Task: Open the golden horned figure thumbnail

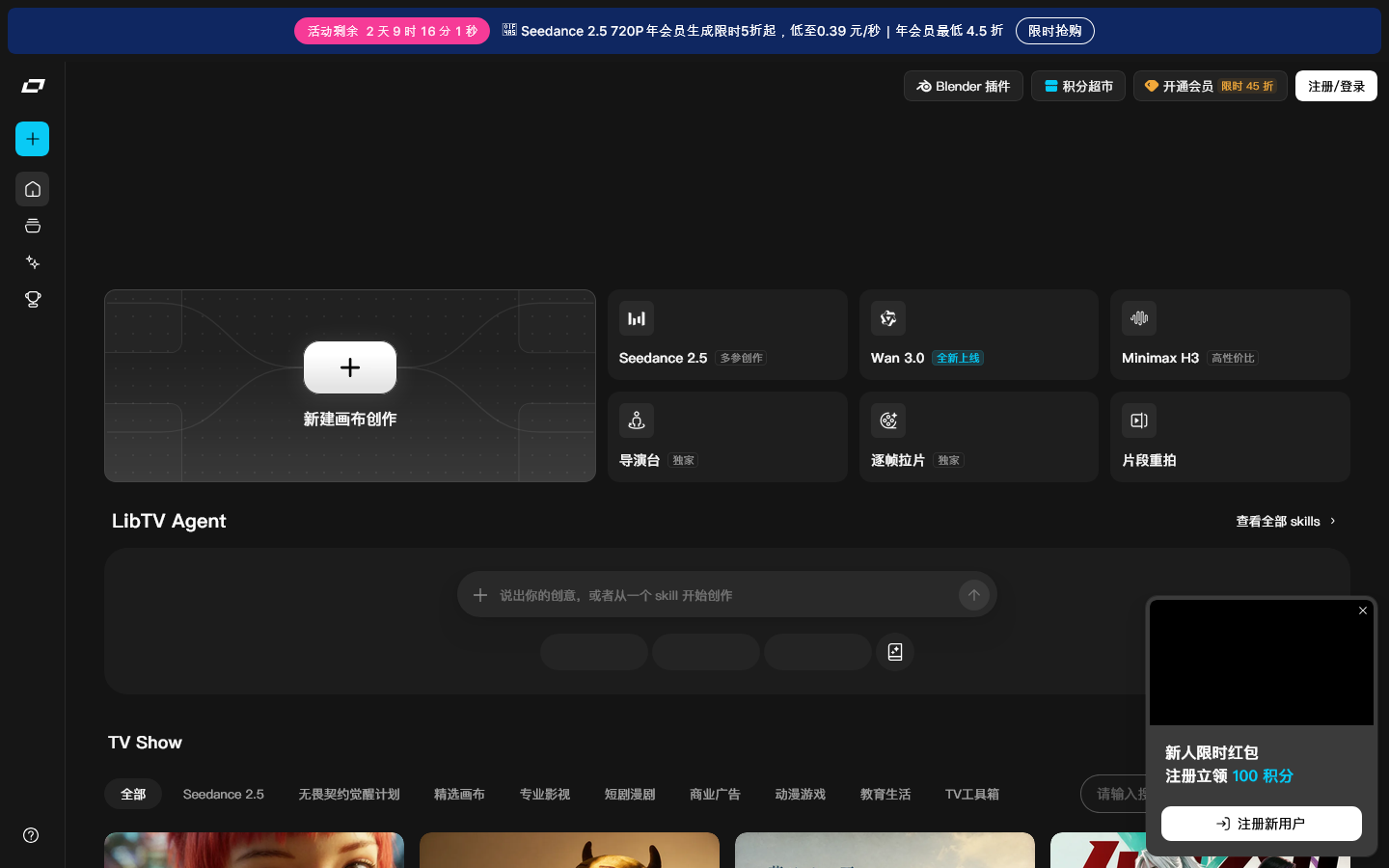Action: point(569,850)
